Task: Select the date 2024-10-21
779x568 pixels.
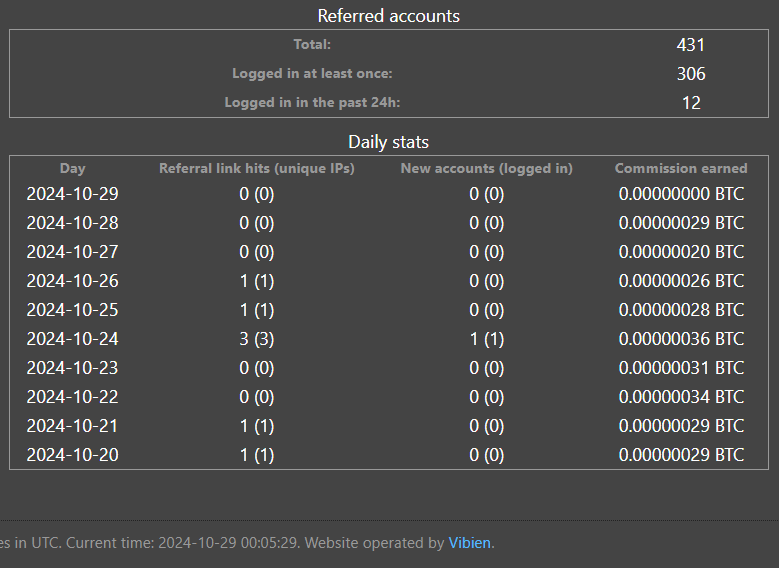Action: 73,426
